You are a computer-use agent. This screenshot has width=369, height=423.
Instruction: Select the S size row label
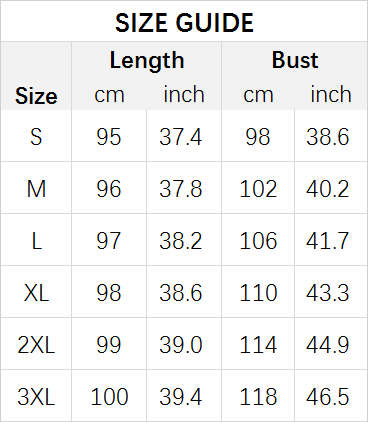36,137
